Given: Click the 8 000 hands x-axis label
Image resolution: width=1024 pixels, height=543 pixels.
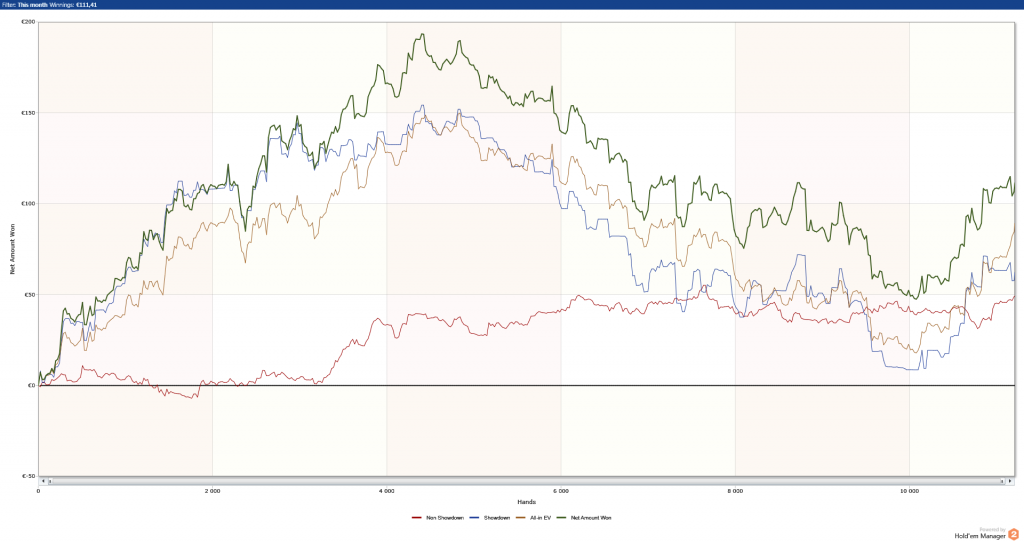Looking at the screenshot, I should 735,491.
